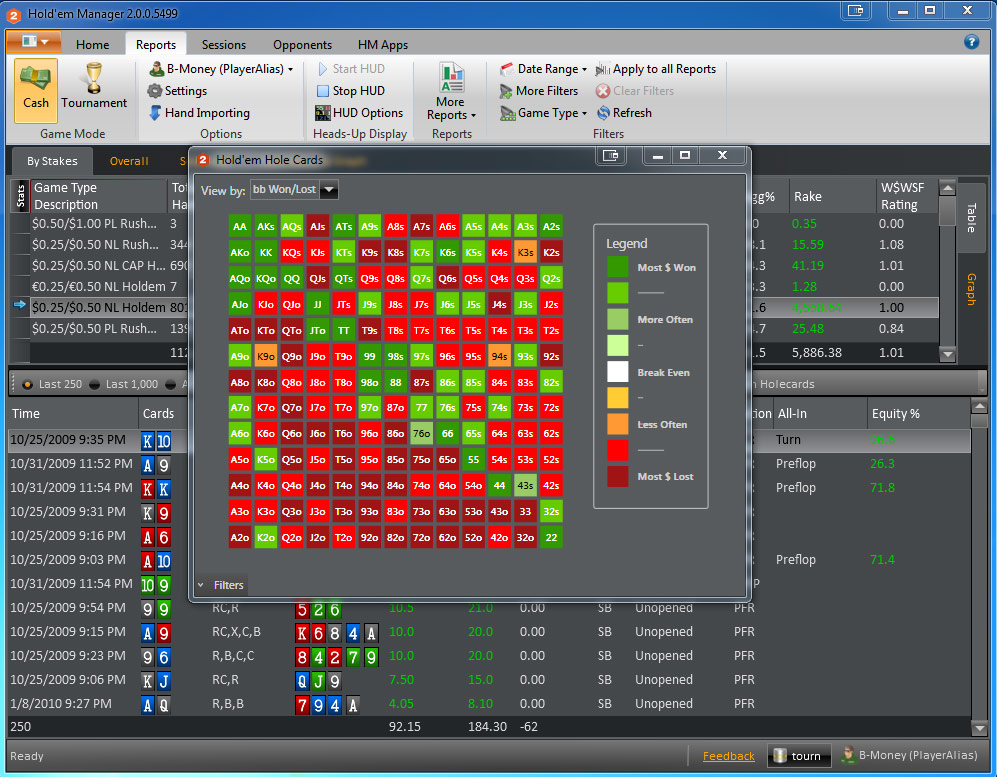Click the 76o light green hand cell
997x777 pixels.
tap(421, 434)
